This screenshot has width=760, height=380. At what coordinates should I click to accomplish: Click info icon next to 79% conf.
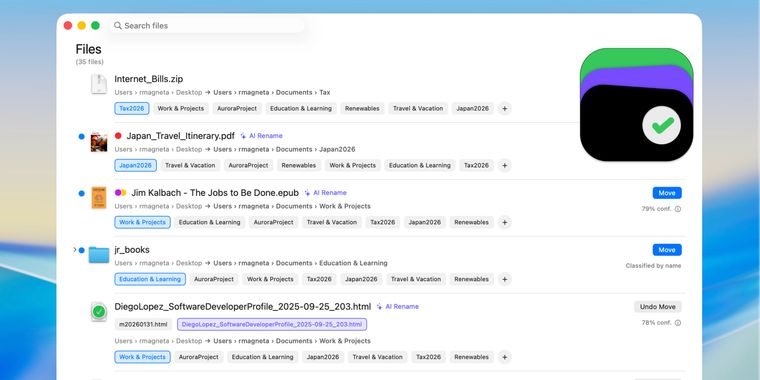(x=678, y=209)
